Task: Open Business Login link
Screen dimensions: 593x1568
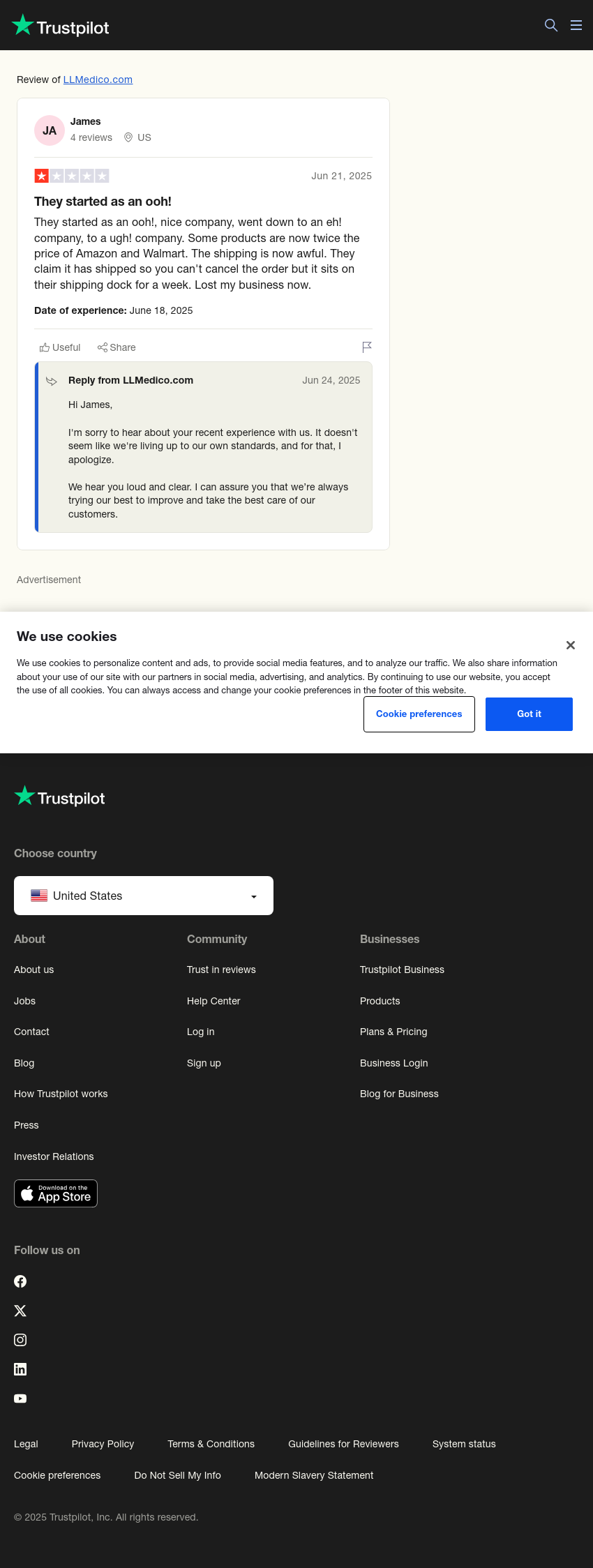Action: [394, 1063]
